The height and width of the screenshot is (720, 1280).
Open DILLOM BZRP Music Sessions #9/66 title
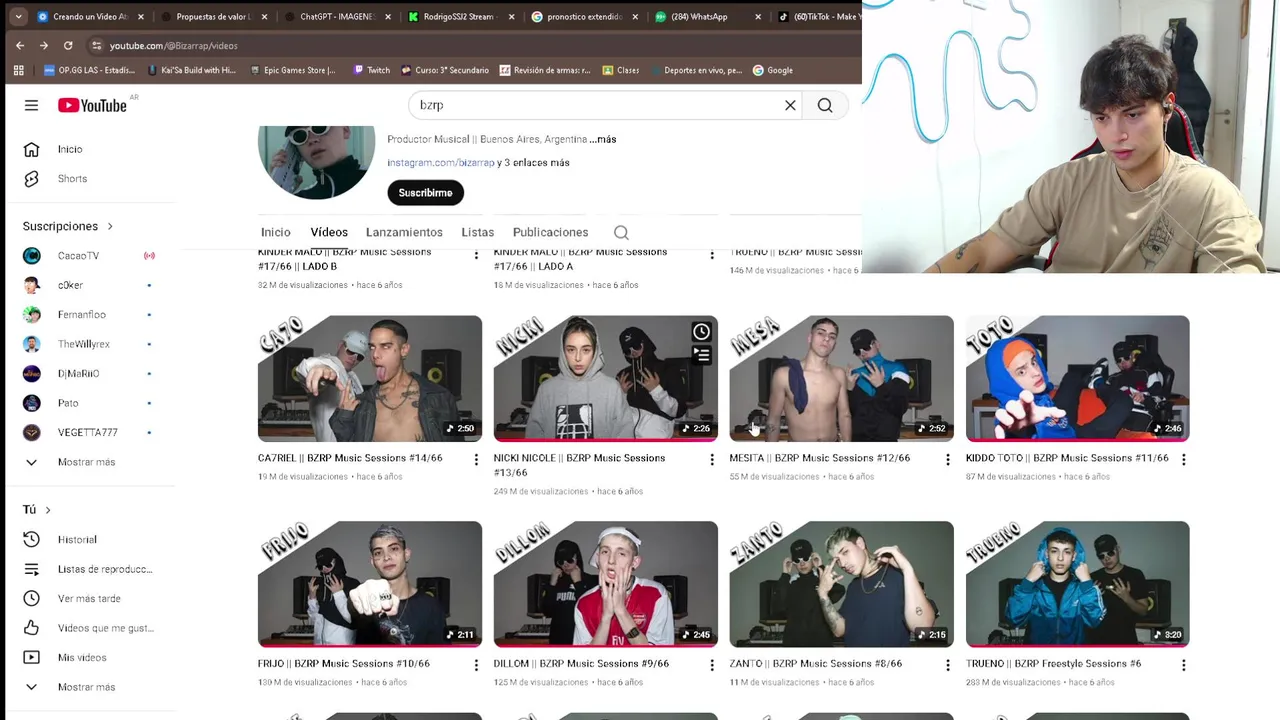click(x=581, y=664)
